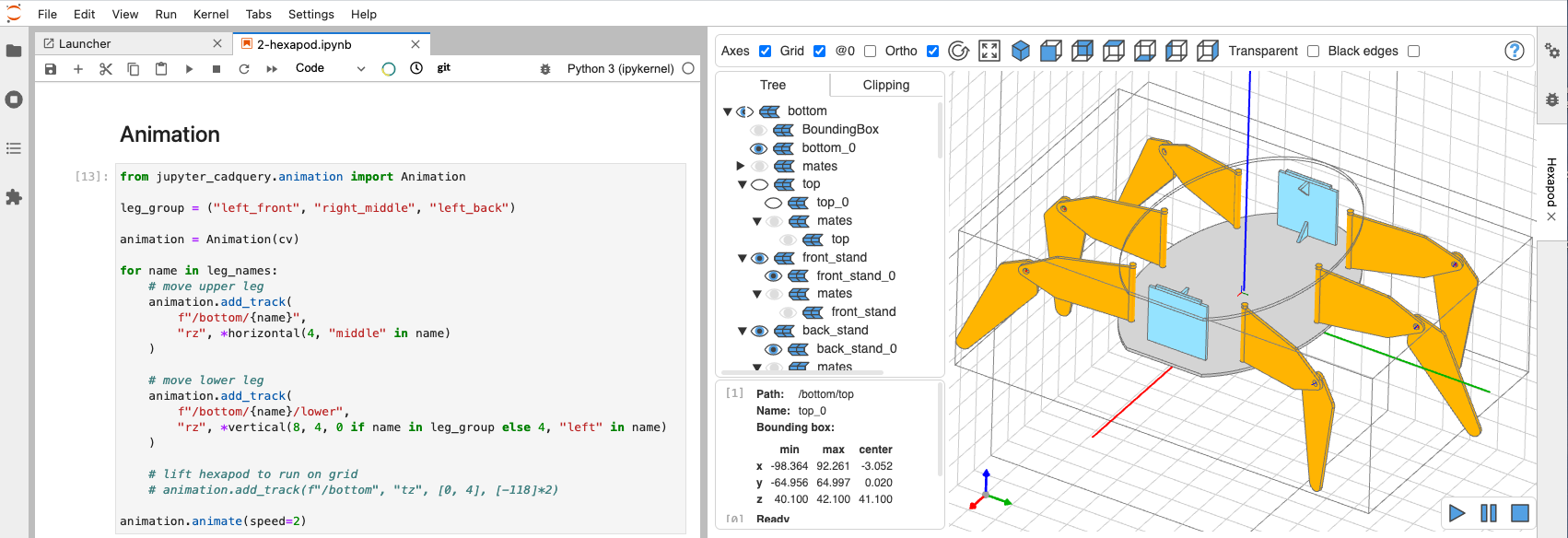Reset the 3D view with the circular arrow icon

958,51
